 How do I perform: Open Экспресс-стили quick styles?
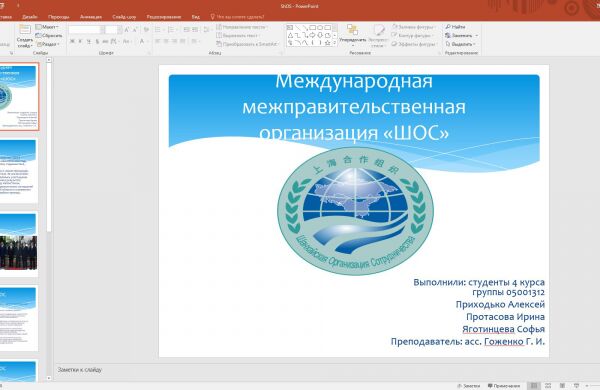[x=378, y=35]
